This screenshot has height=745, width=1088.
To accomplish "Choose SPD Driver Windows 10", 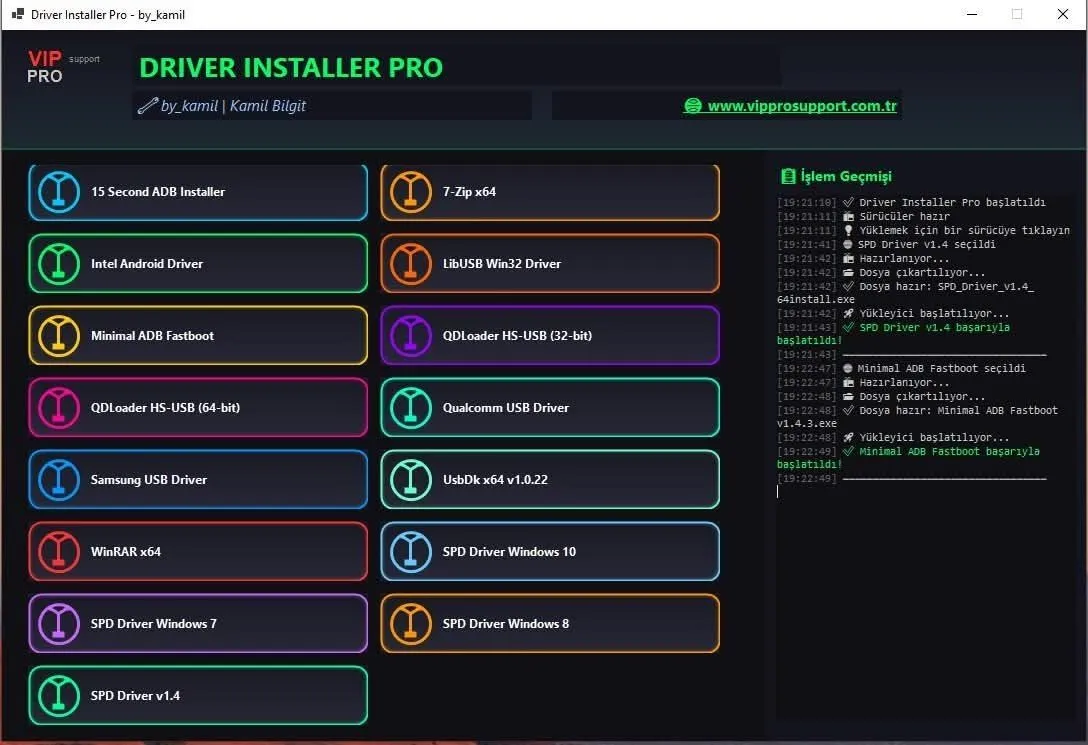I will pyautogui.click(x=550, y=552).
